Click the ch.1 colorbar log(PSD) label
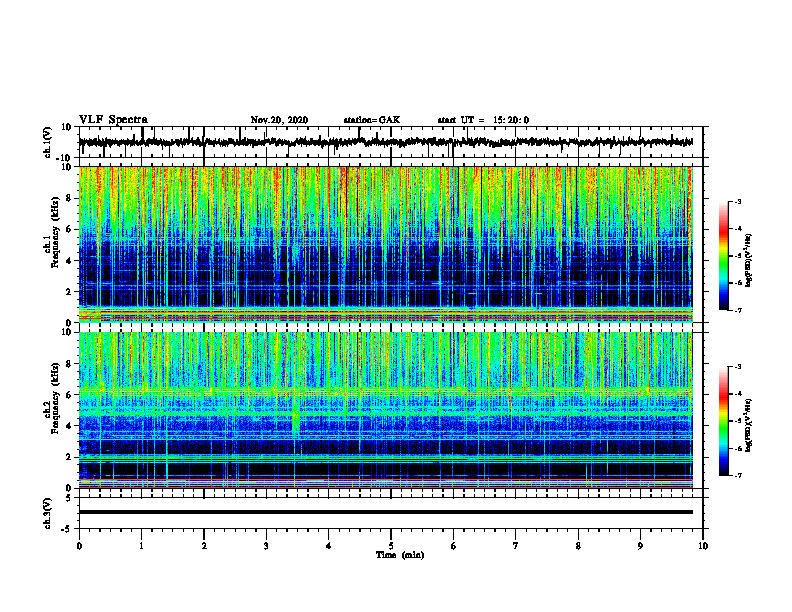 click(x=749, y=260)
